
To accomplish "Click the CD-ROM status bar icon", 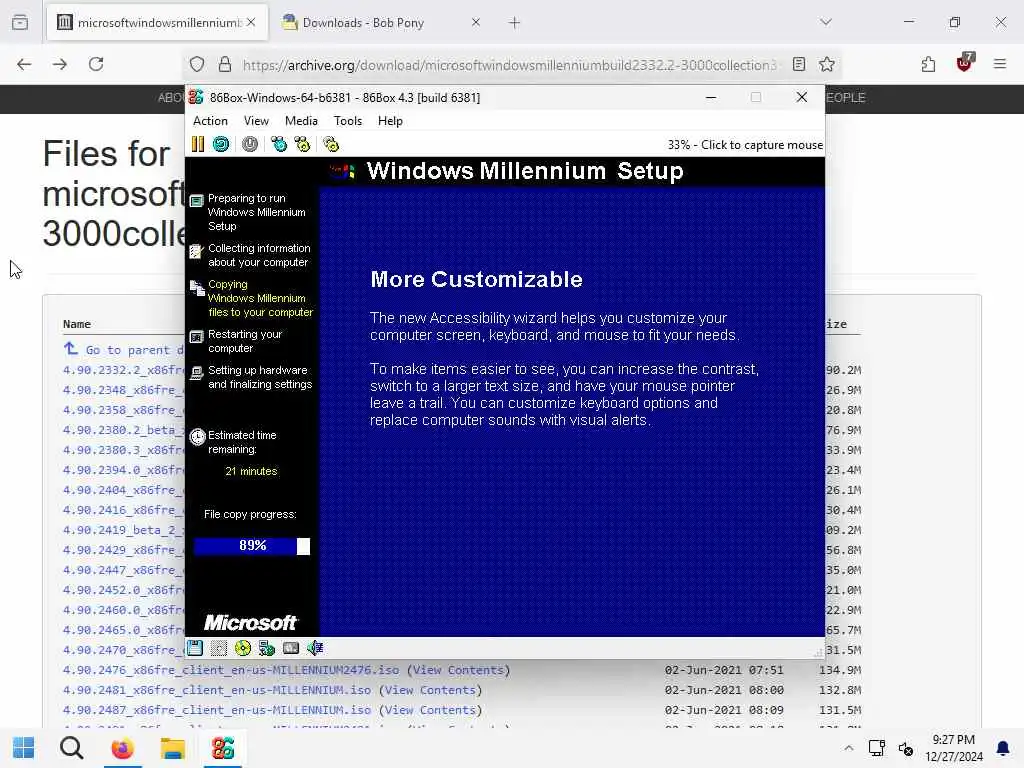I will click(243, 648).
